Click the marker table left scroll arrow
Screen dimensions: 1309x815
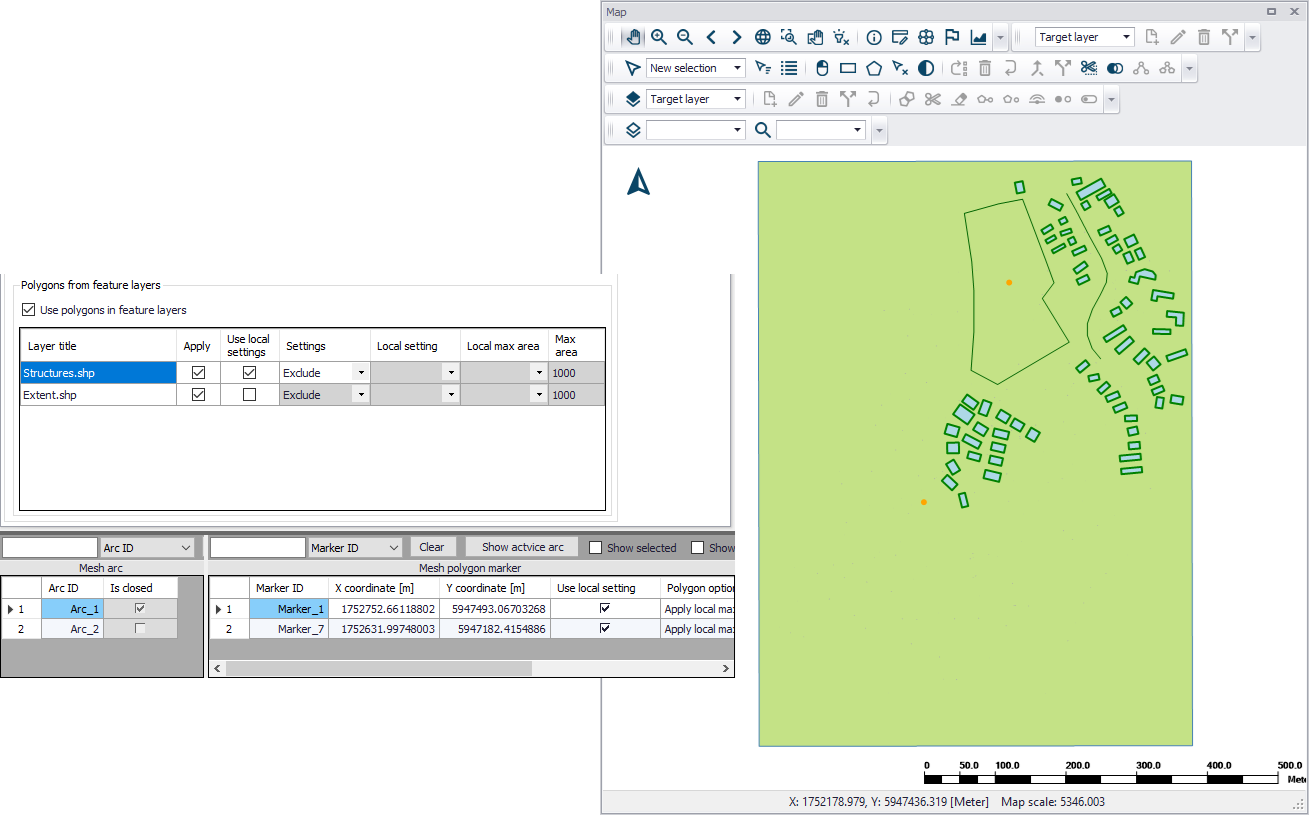tap(217, 668)
